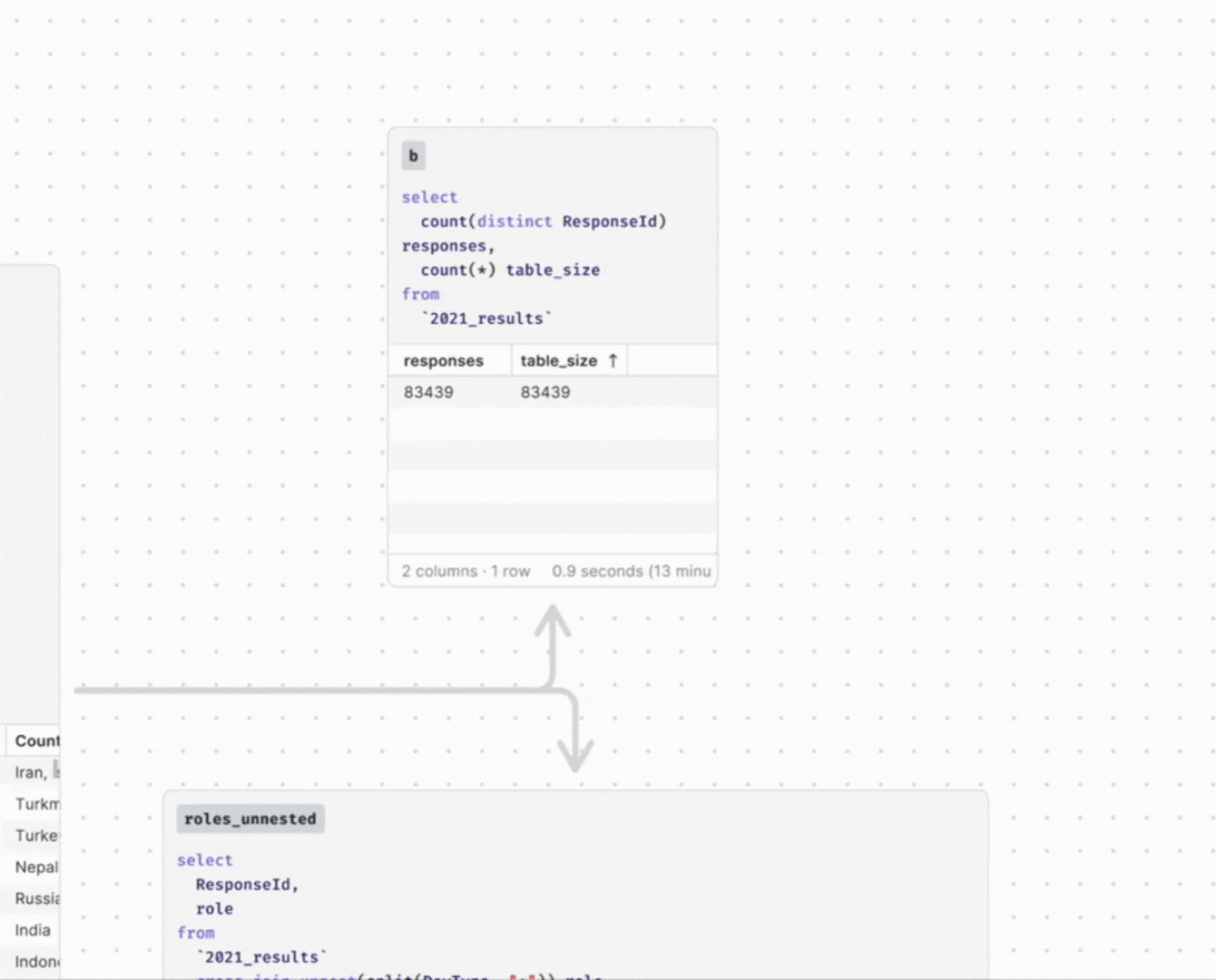Click the Country column header in left table
This screenshot has width=1216, height=980.
pyautogui.click(x=36, y=741)
